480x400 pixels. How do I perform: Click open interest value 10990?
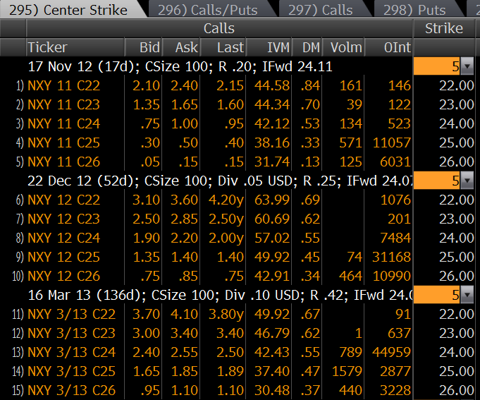click(x=392, y=276)
